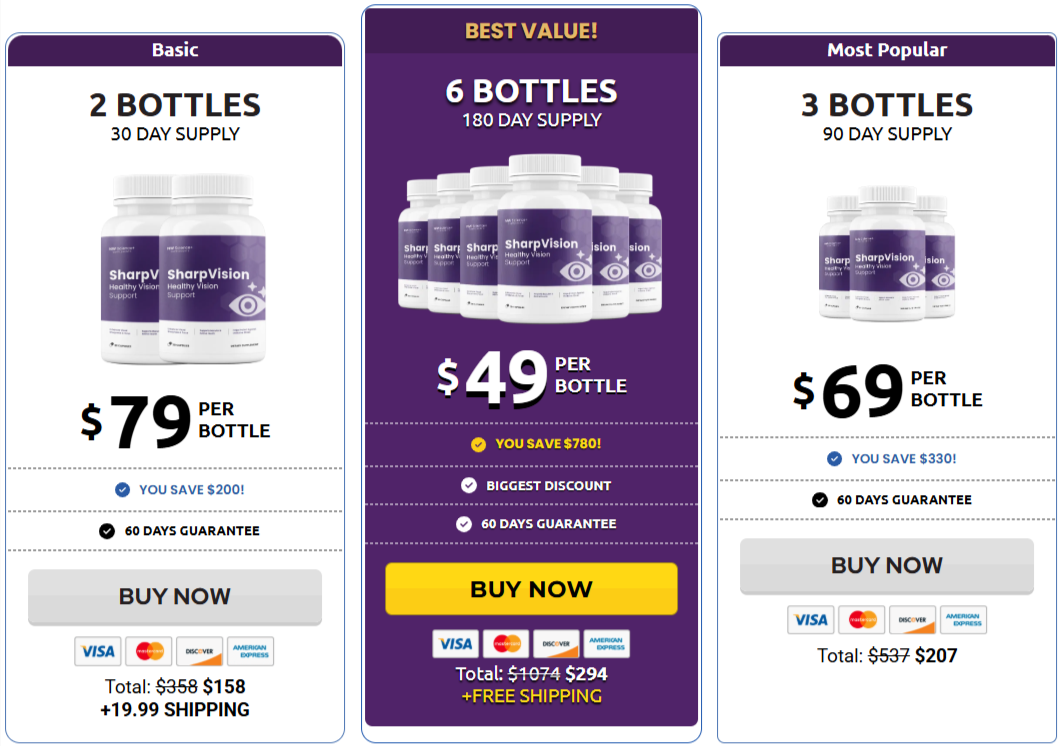This screenshot has width=1060, height=746.
Task: Select the Most Popular header label
Action: [885, 50]
